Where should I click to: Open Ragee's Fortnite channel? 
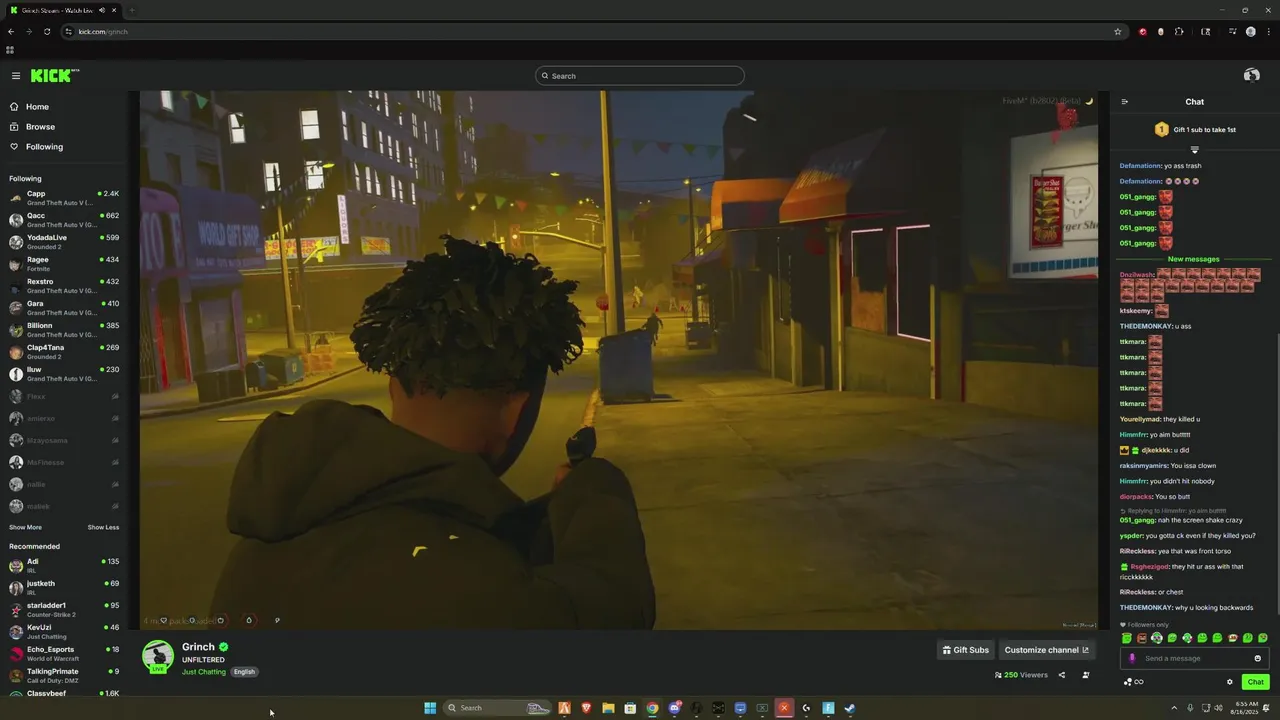64,264
